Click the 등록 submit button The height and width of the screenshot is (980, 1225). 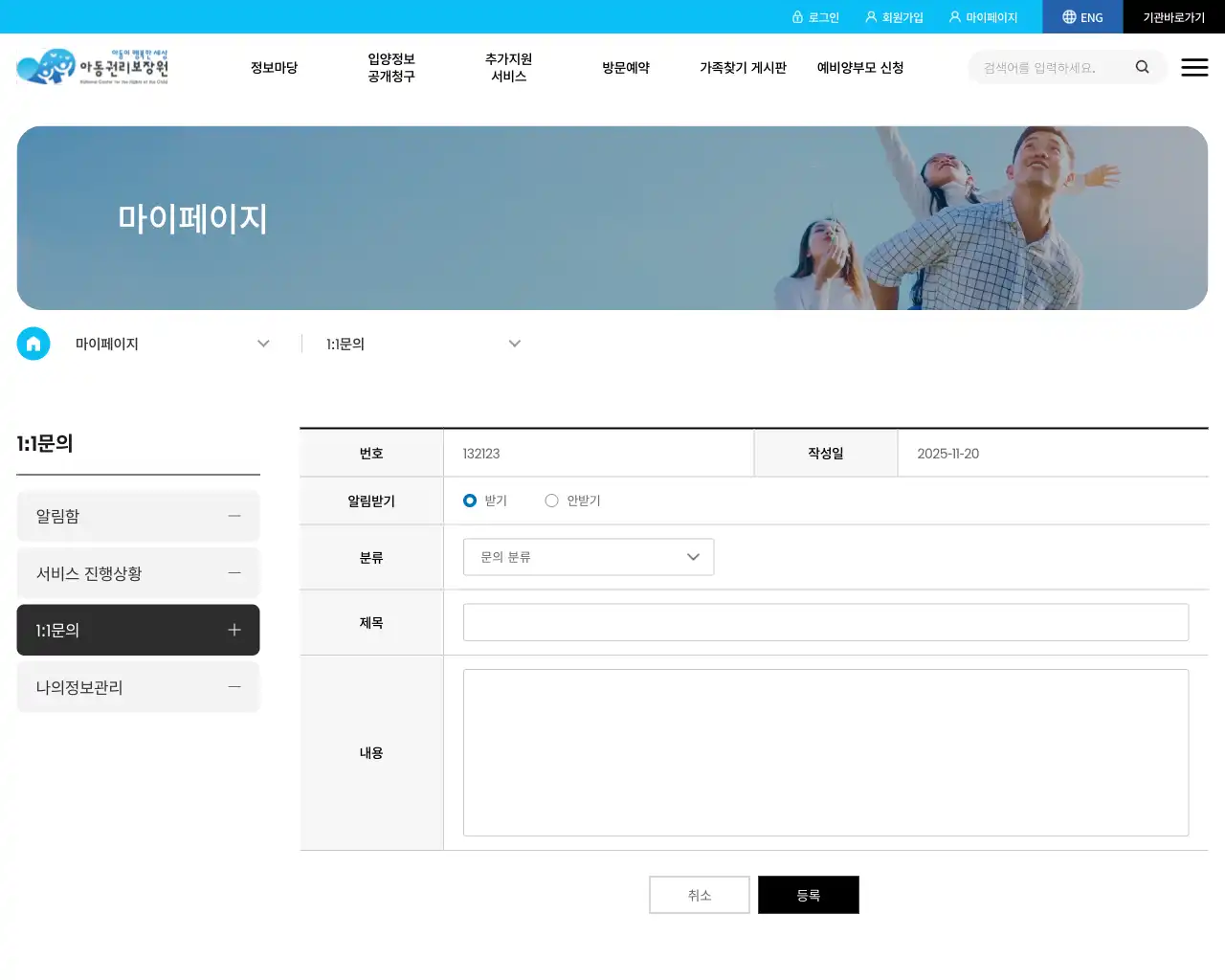tap(809, 894)
